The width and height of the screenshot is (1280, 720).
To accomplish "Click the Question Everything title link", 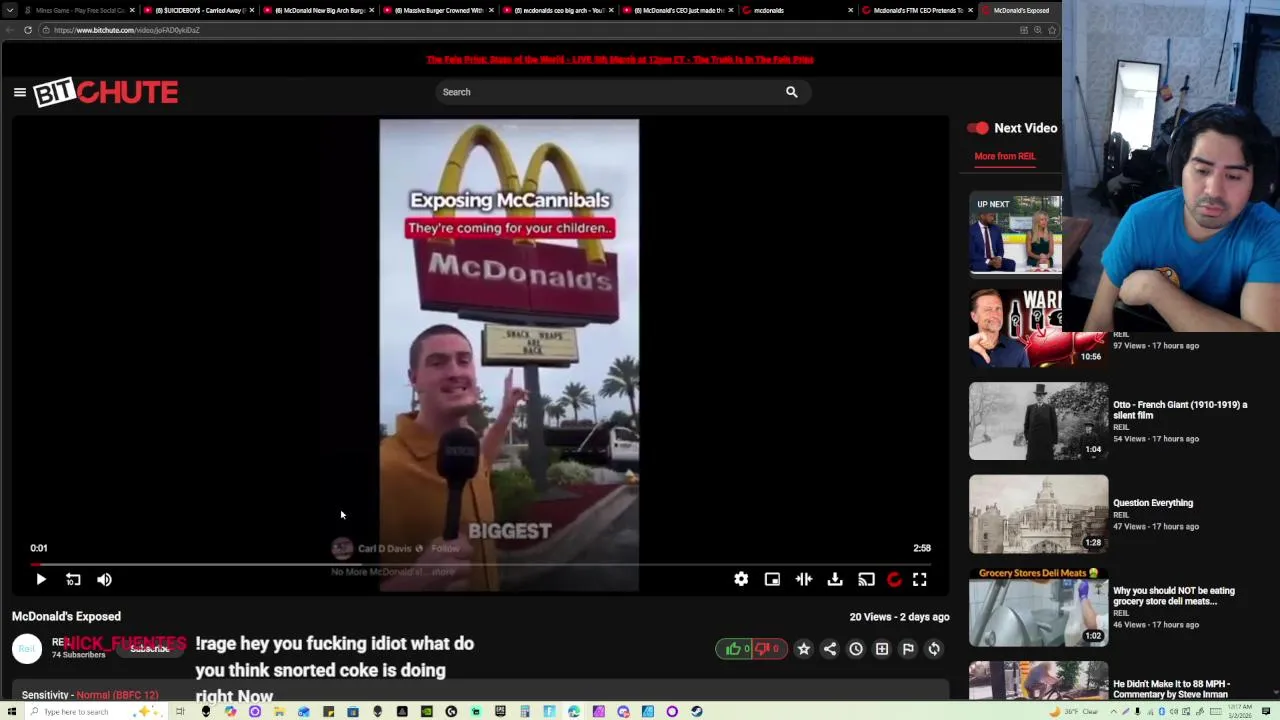I will pos(1153,503).
